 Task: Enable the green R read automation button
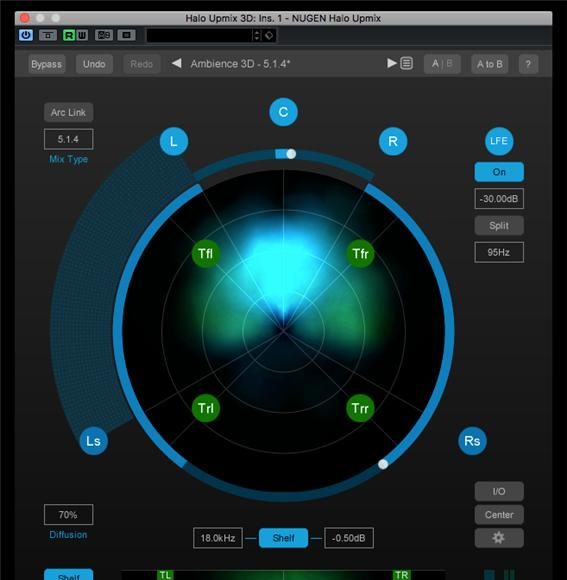[69, 36]
